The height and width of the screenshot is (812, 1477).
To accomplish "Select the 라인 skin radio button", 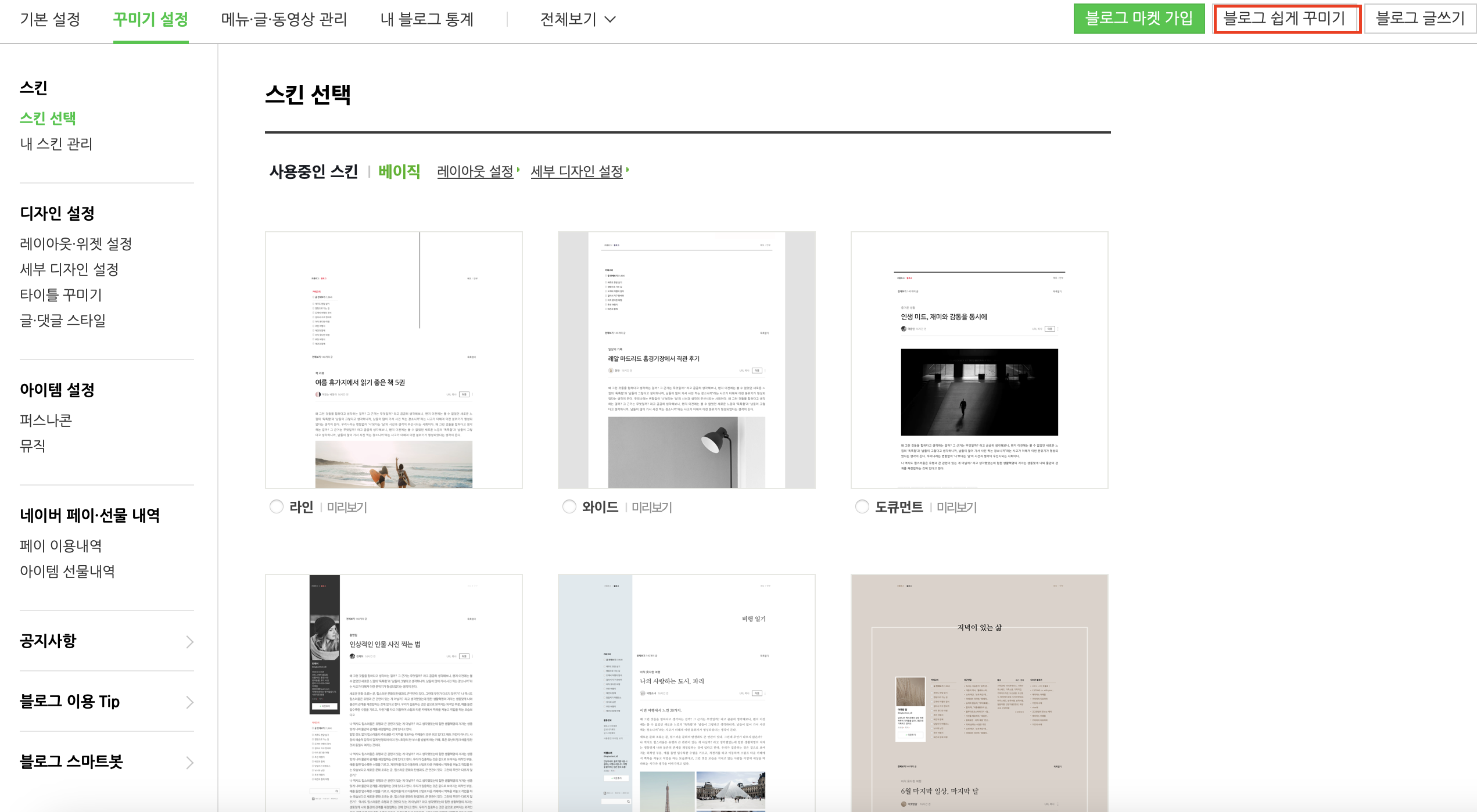I will 277,506.
